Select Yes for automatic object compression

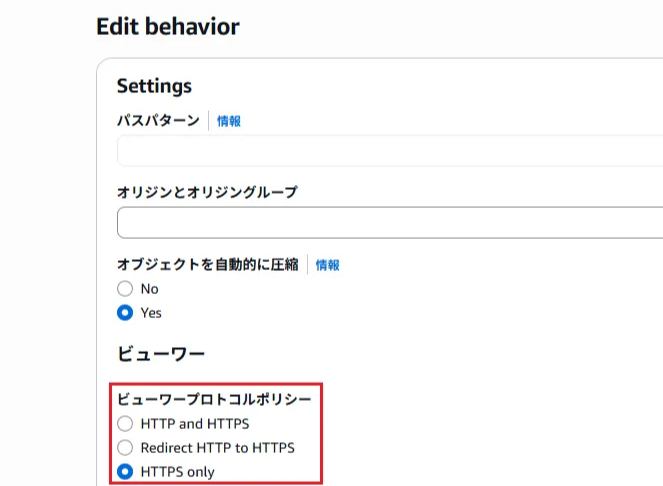[125, 313]
